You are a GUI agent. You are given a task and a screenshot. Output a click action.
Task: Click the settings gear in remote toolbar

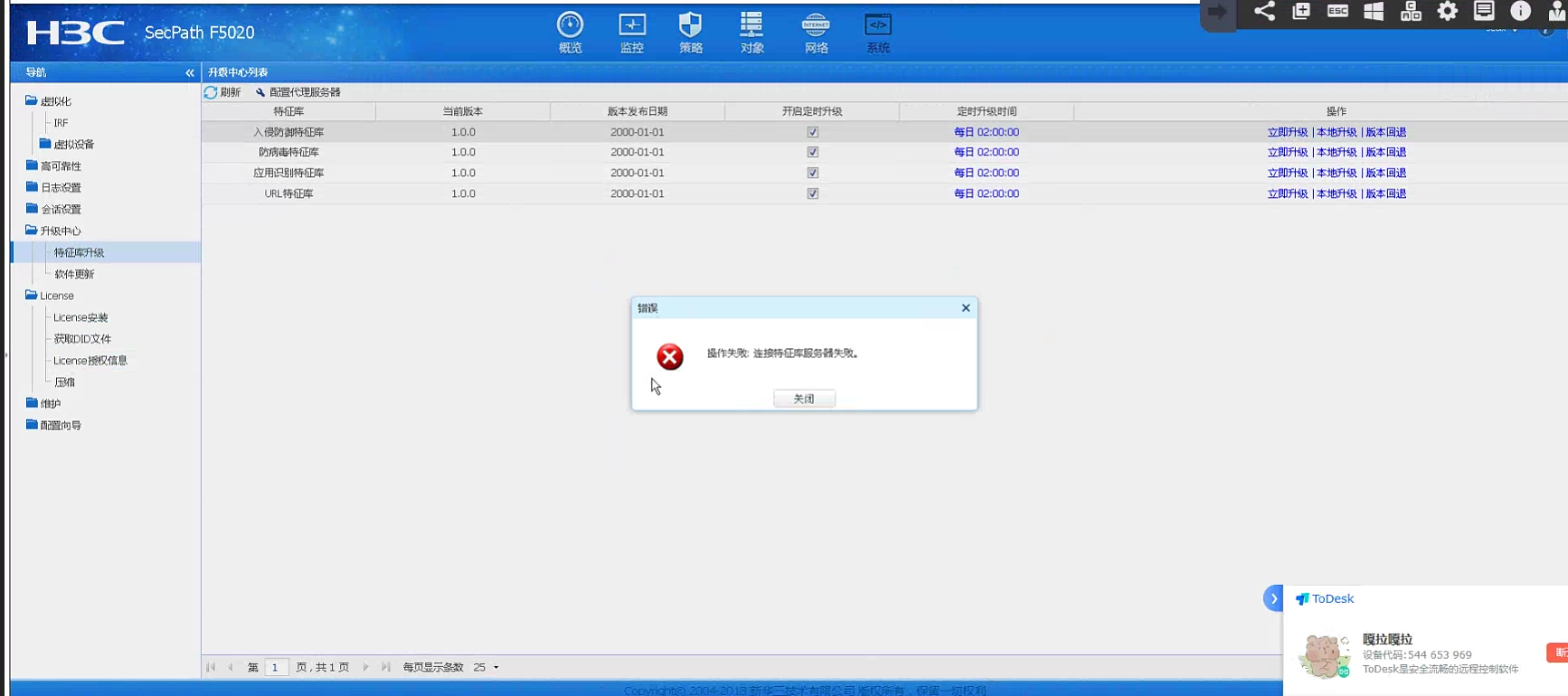[1447, 12]
